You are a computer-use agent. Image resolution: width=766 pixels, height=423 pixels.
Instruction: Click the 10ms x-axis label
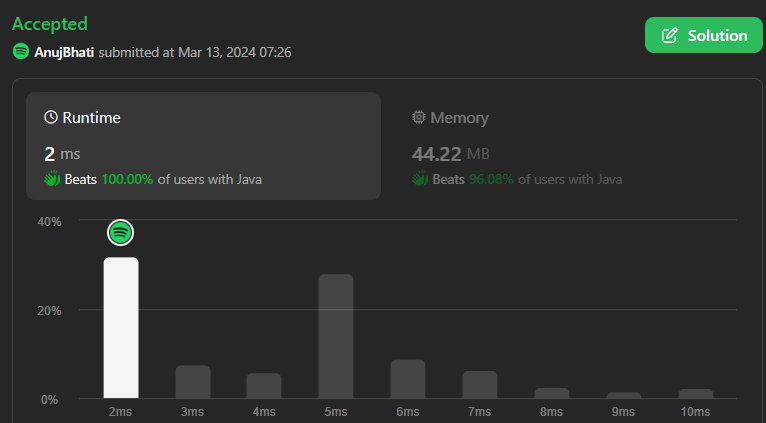(696, 412)
